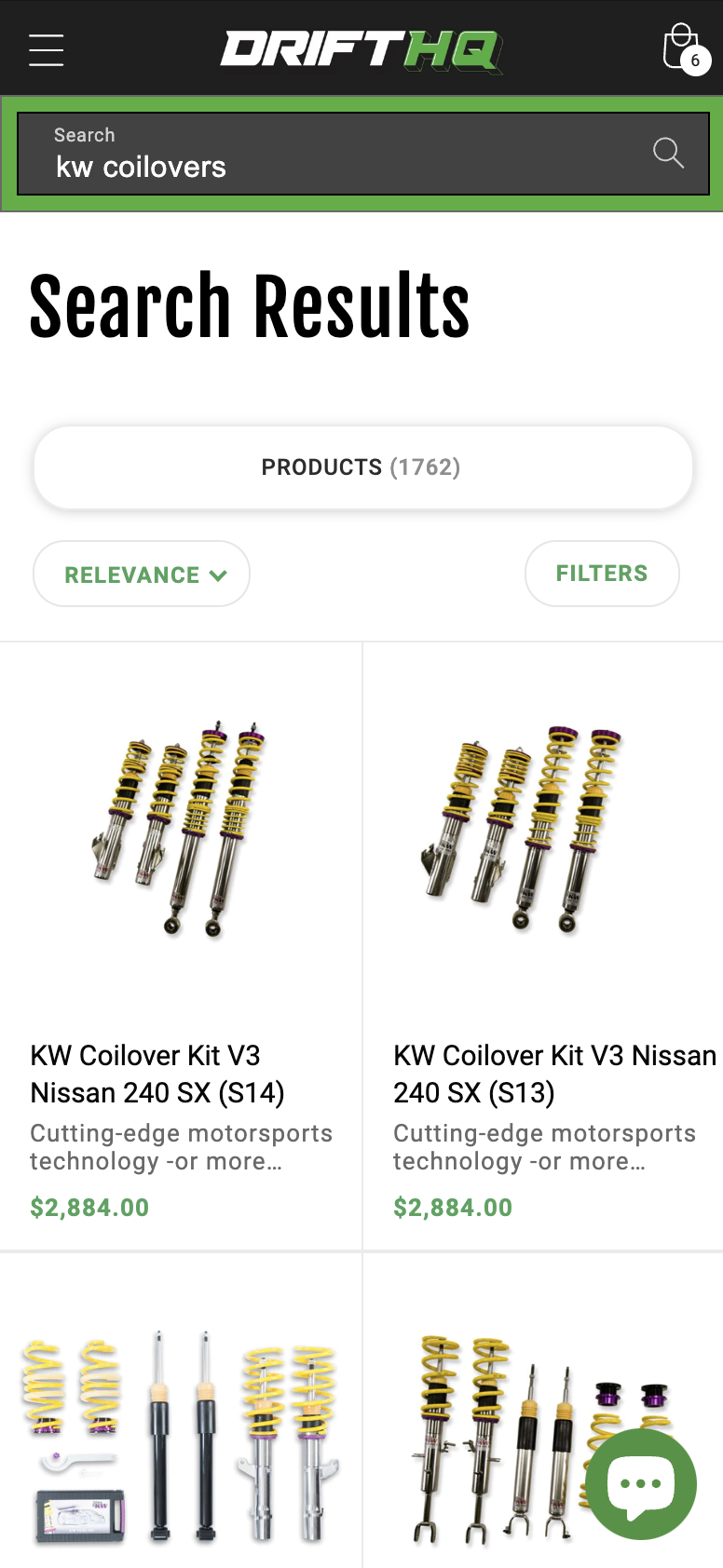723x1568 pixels.
Task: Open the Filters panel
Action: (602, 574)
